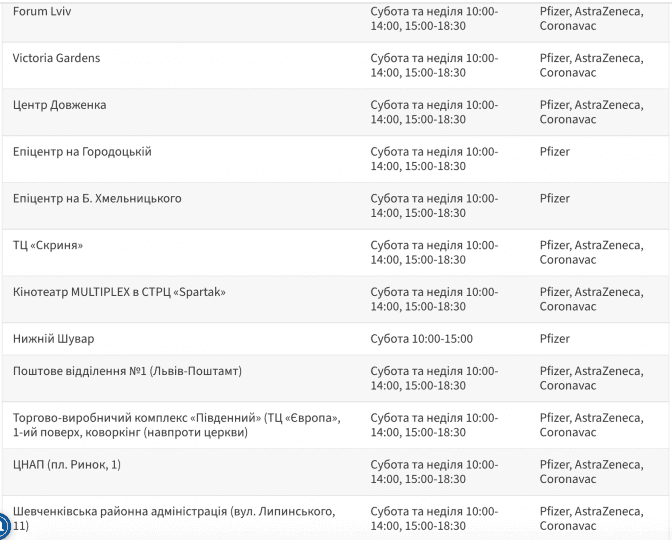Click the Pfizer cell for Нижній Шувар
Image resolution: width=672 pixels, height=540 pixels.
click(554, 339)
